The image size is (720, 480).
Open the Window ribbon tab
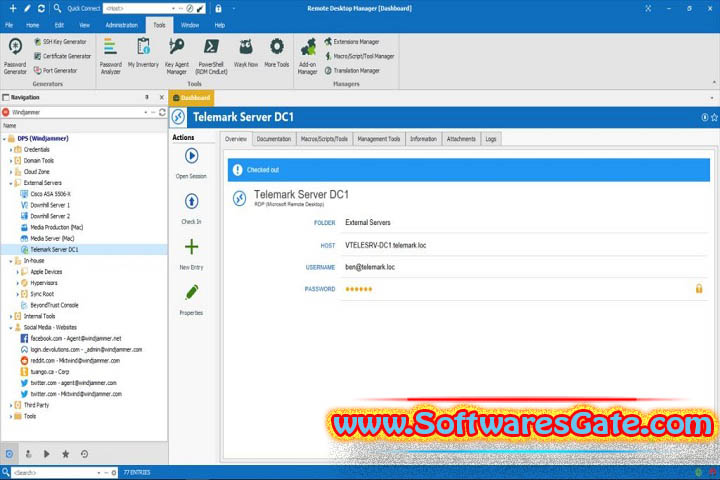point(190,25)
